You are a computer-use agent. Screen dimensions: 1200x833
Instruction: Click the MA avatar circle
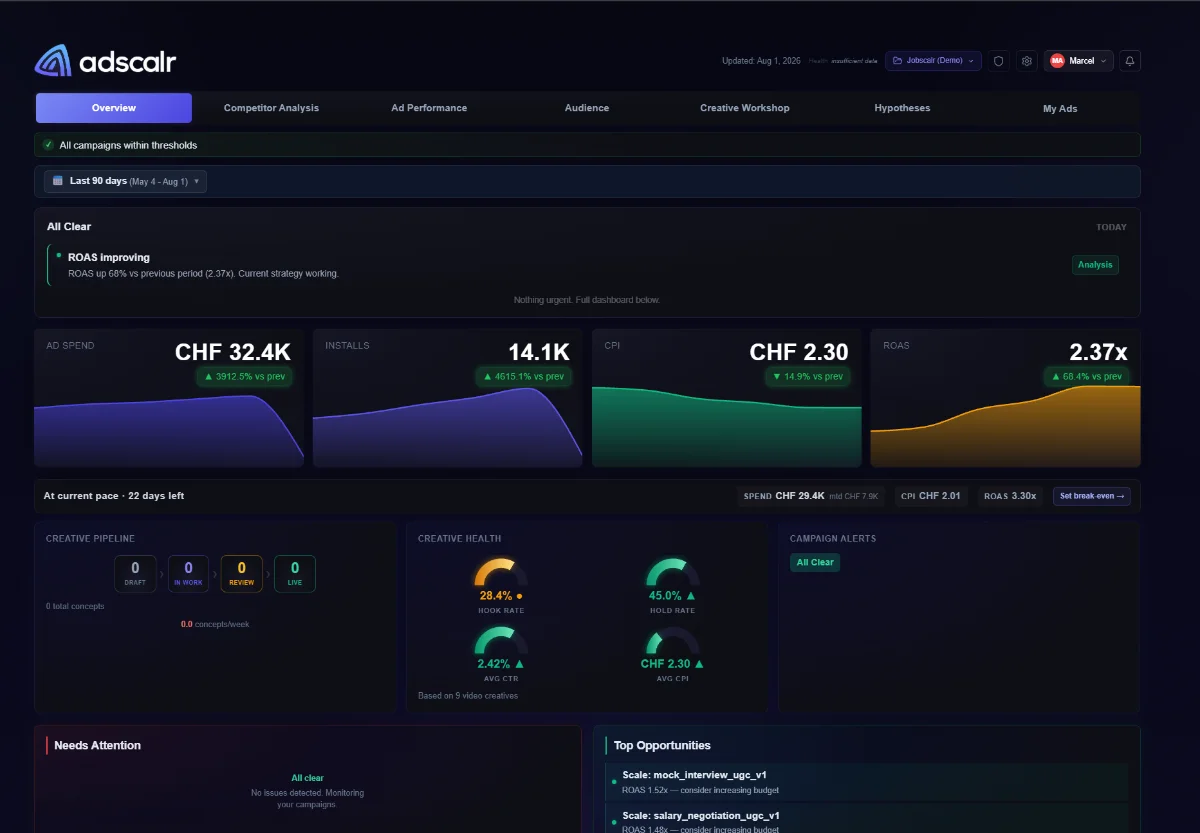pos(1057,61)
